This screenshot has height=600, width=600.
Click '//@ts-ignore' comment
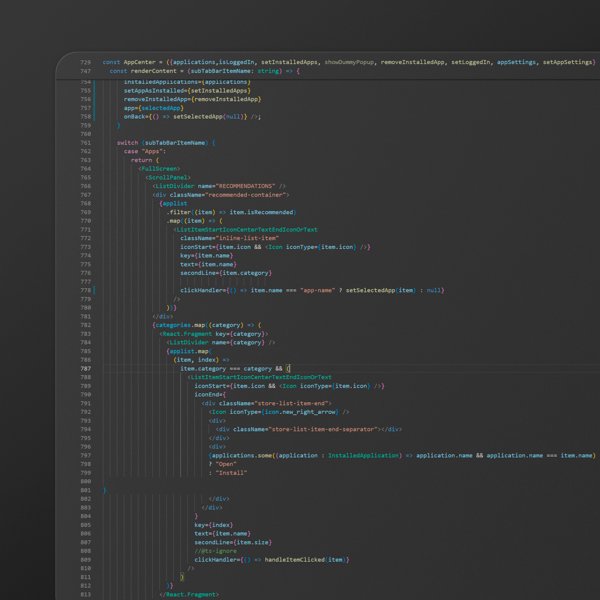tap(215, 551)
